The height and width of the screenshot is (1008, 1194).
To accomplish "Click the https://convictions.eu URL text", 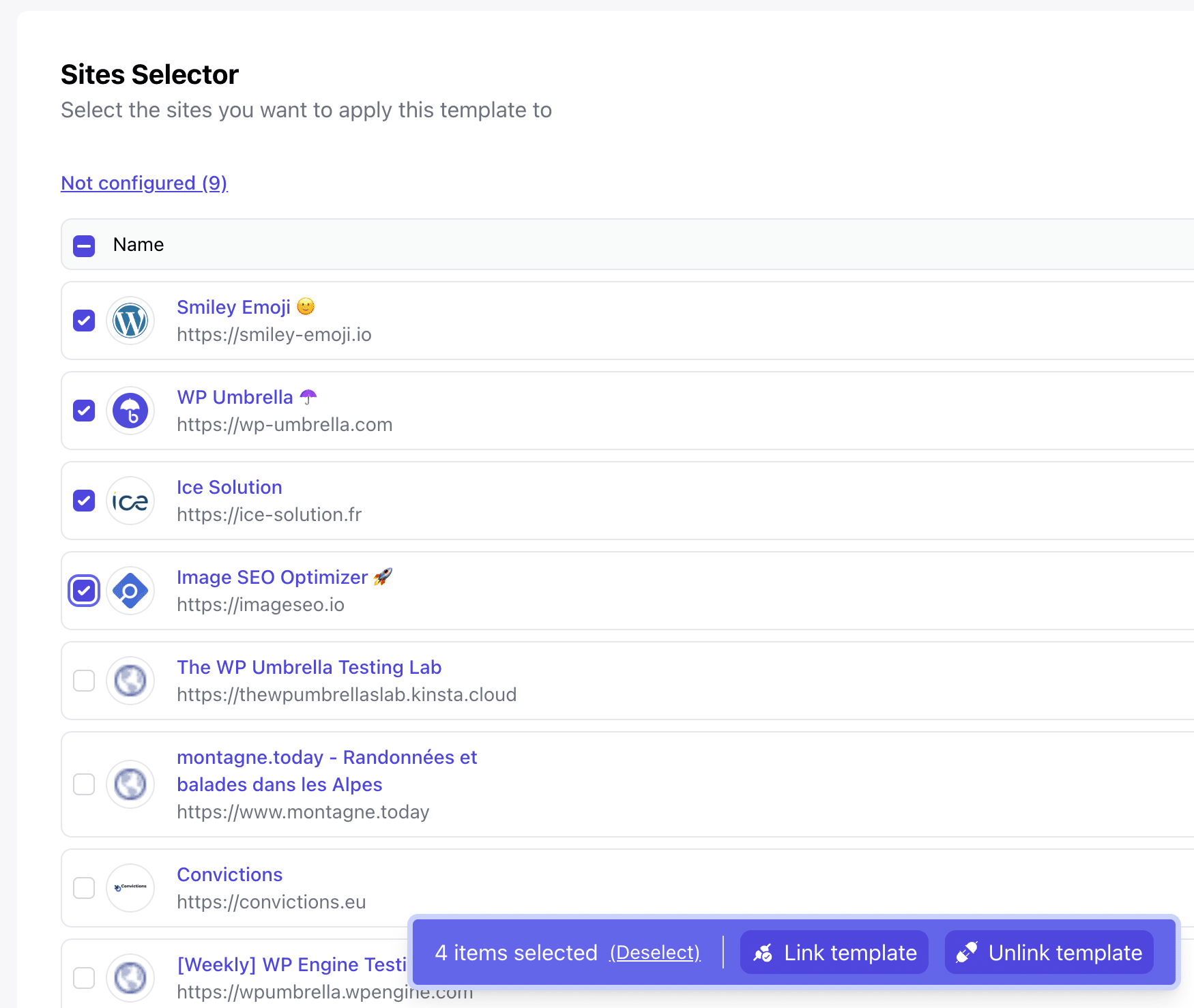I will 271,902.
